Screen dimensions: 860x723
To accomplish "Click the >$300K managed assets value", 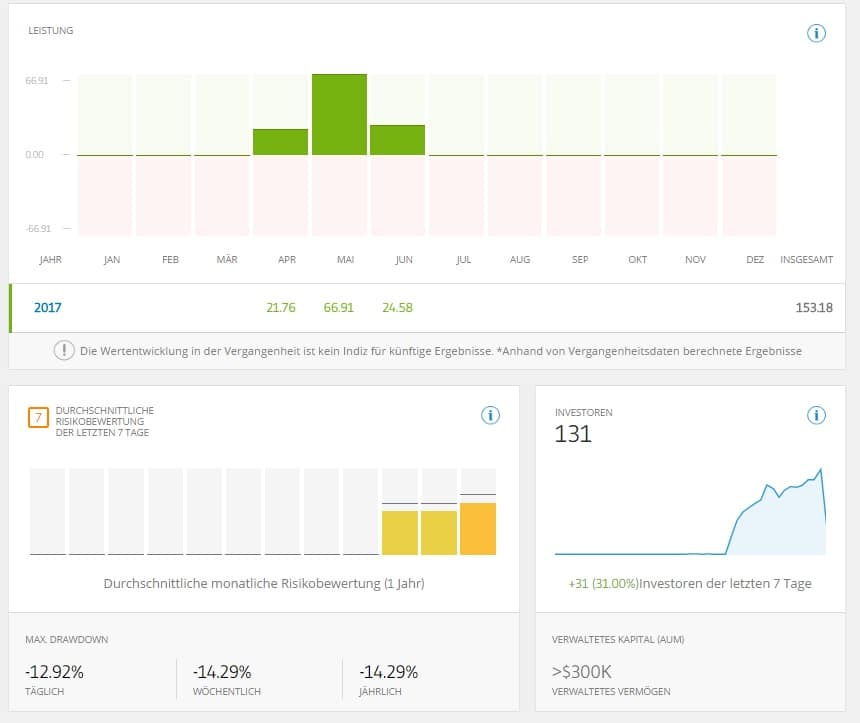I will 583,672.
